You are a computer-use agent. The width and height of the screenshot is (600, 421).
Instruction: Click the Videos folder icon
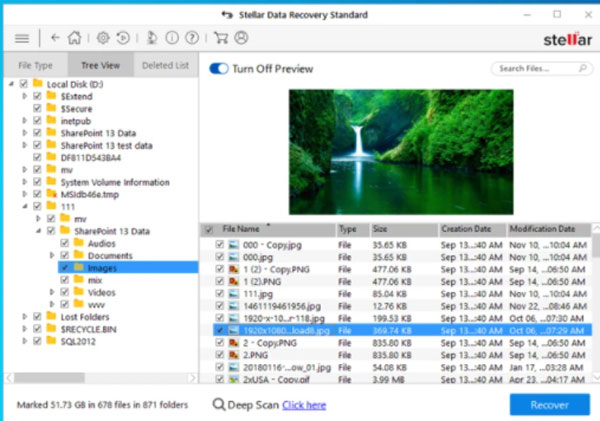79,291
